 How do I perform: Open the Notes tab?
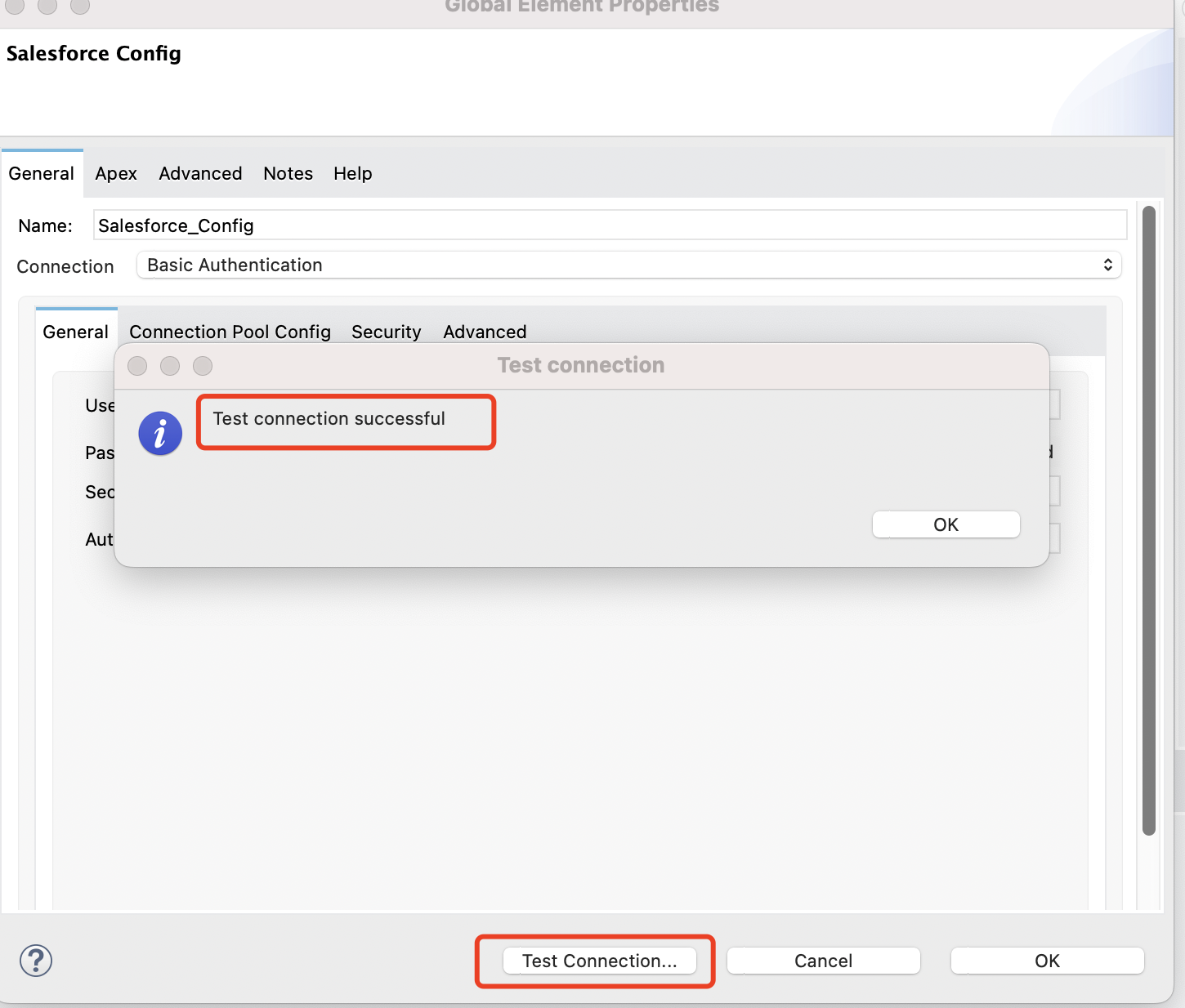coord(288,173)
